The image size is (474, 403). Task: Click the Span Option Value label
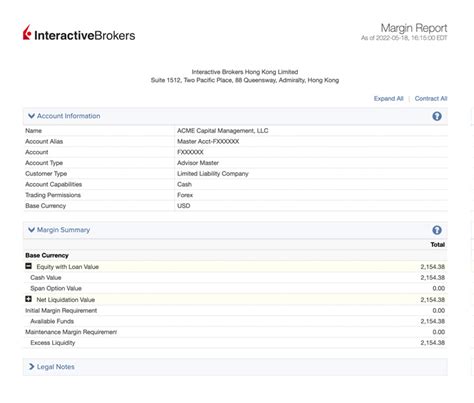pos(56,288)
